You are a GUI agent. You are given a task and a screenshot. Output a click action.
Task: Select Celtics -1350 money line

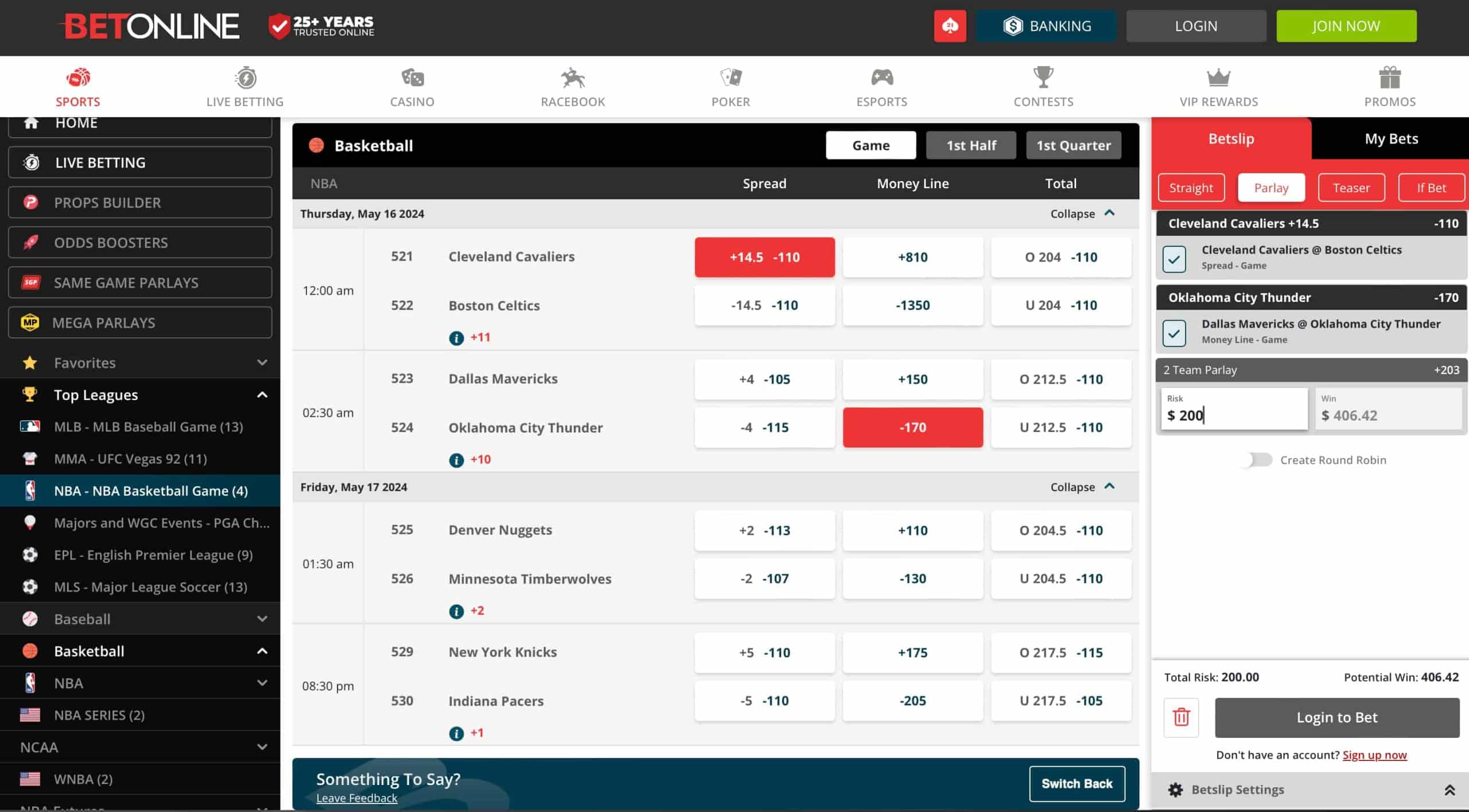click(x=912, y=305)
